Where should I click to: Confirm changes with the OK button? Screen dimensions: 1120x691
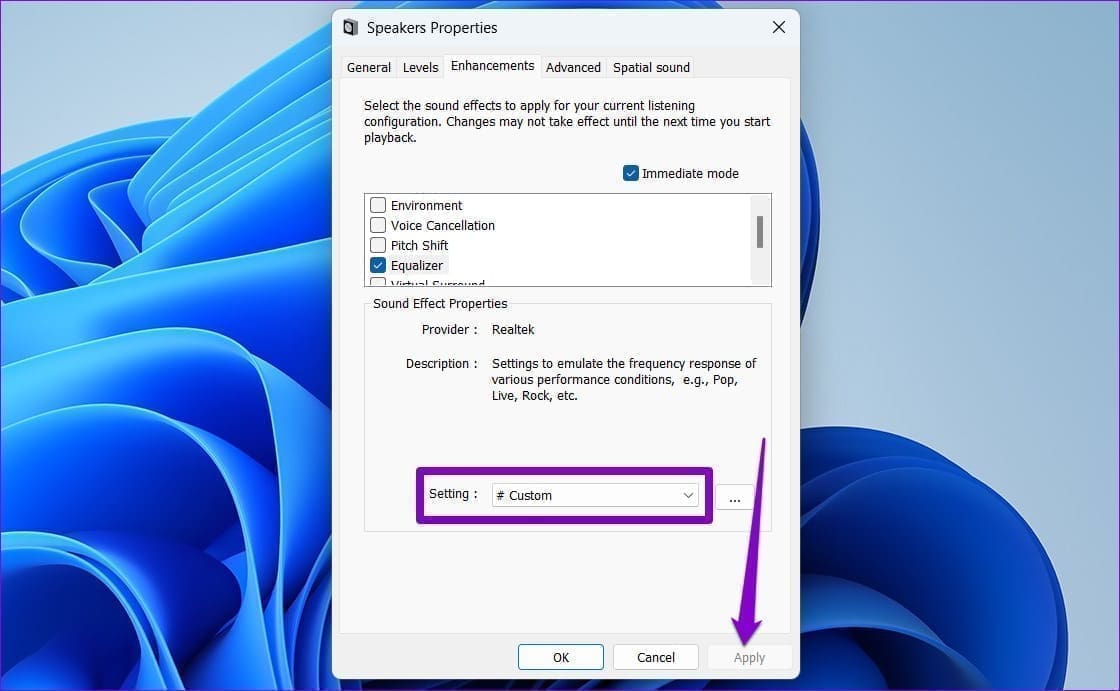tap(560, 657)
